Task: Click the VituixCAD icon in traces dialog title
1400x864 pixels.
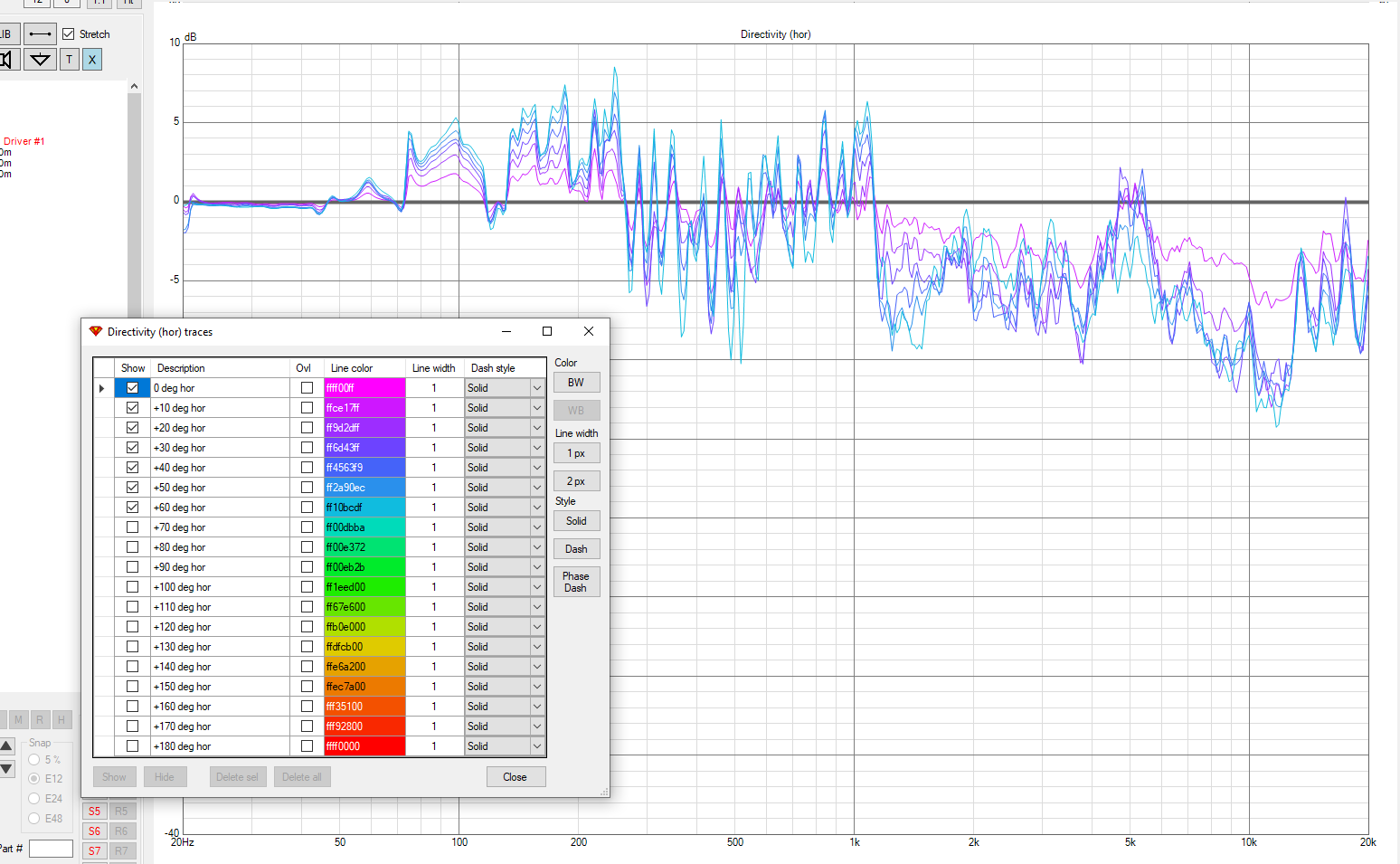Action: click(96, 332)
